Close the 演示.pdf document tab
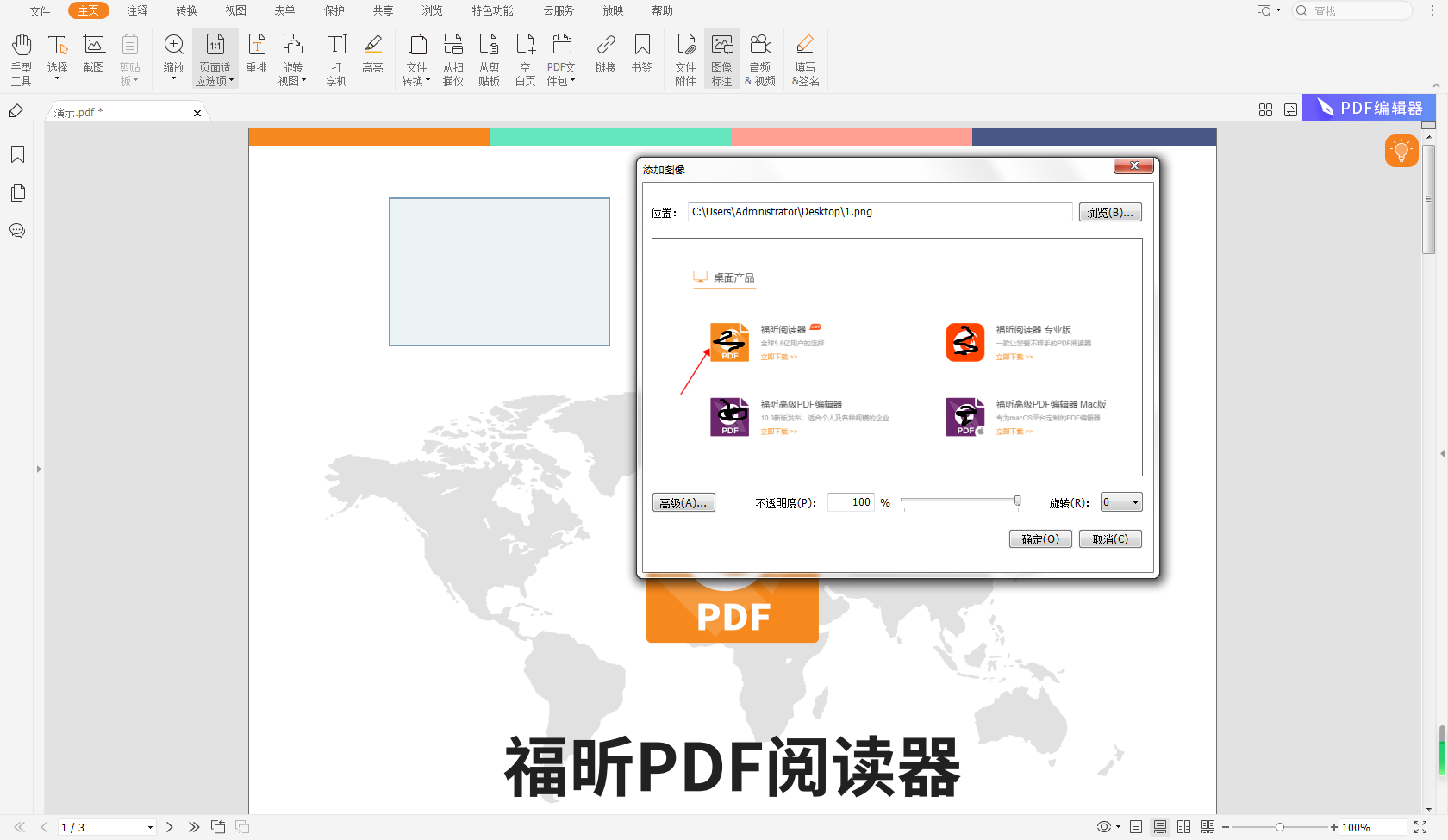 [197, 113]
